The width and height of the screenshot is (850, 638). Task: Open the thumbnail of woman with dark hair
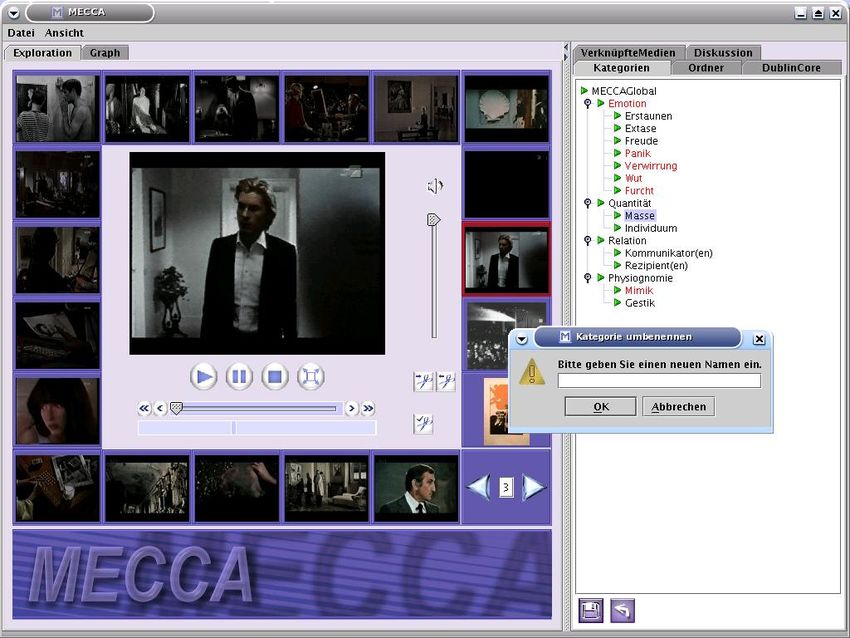coord(57,411)
